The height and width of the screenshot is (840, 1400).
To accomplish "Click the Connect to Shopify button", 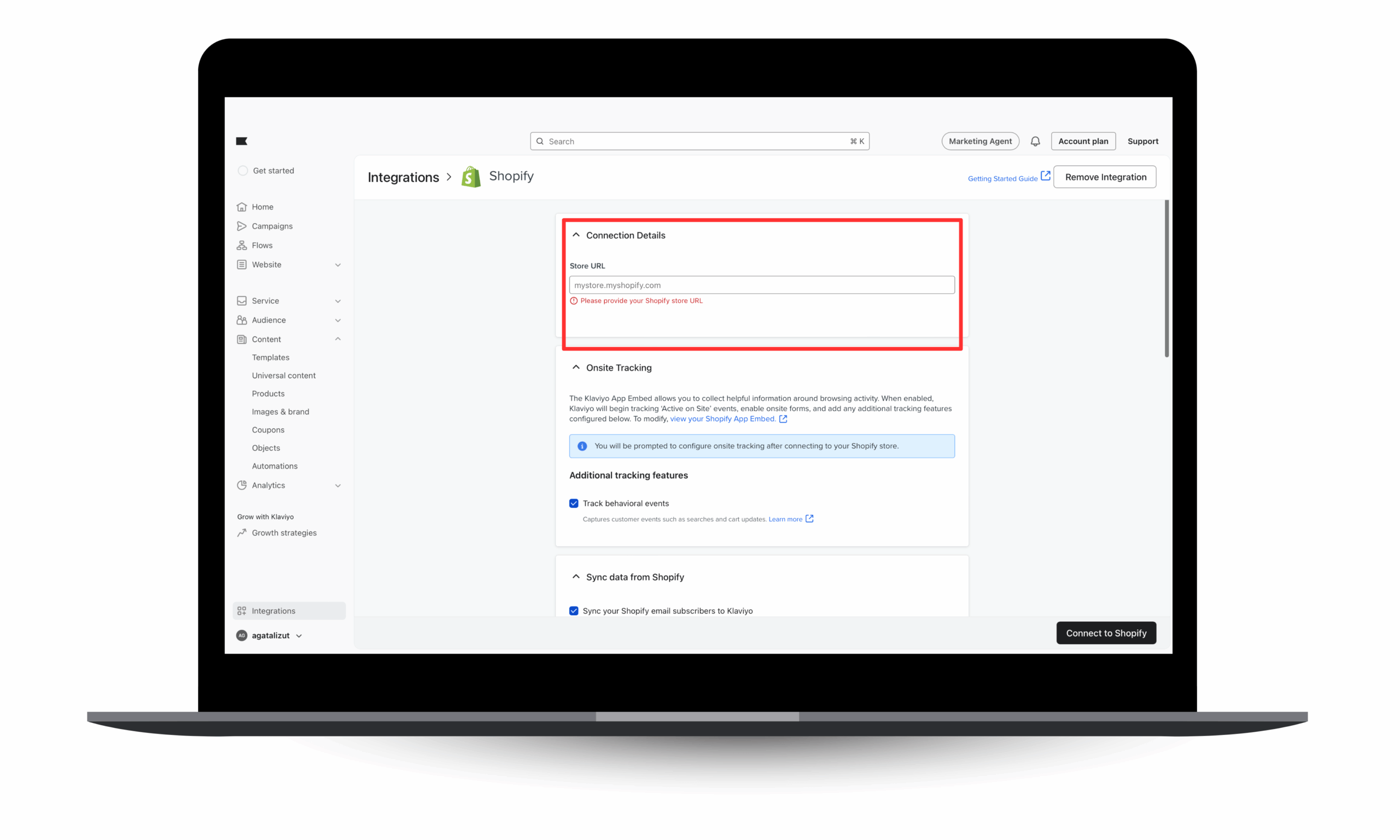I will click(x=1106, y=633).
